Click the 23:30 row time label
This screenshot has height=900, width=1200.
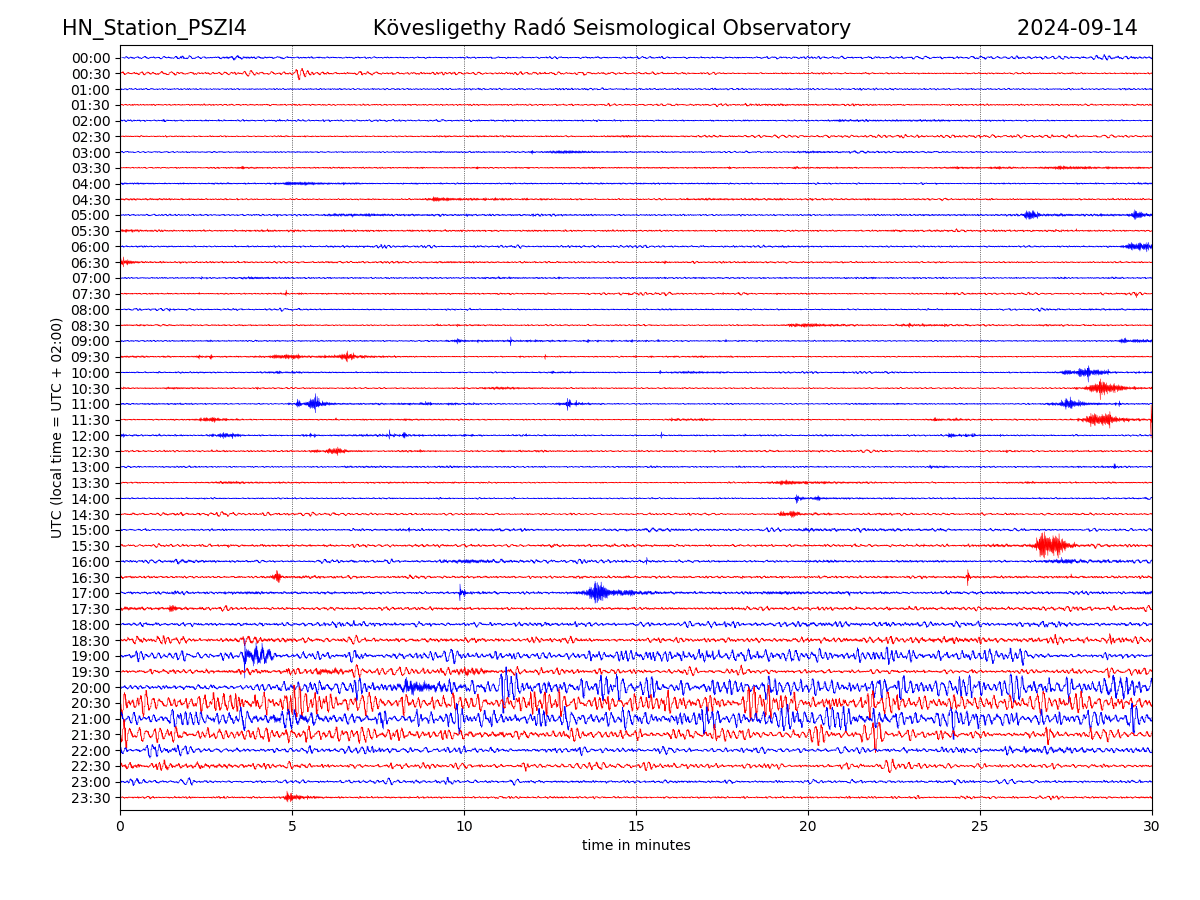[x=90, y=798]
